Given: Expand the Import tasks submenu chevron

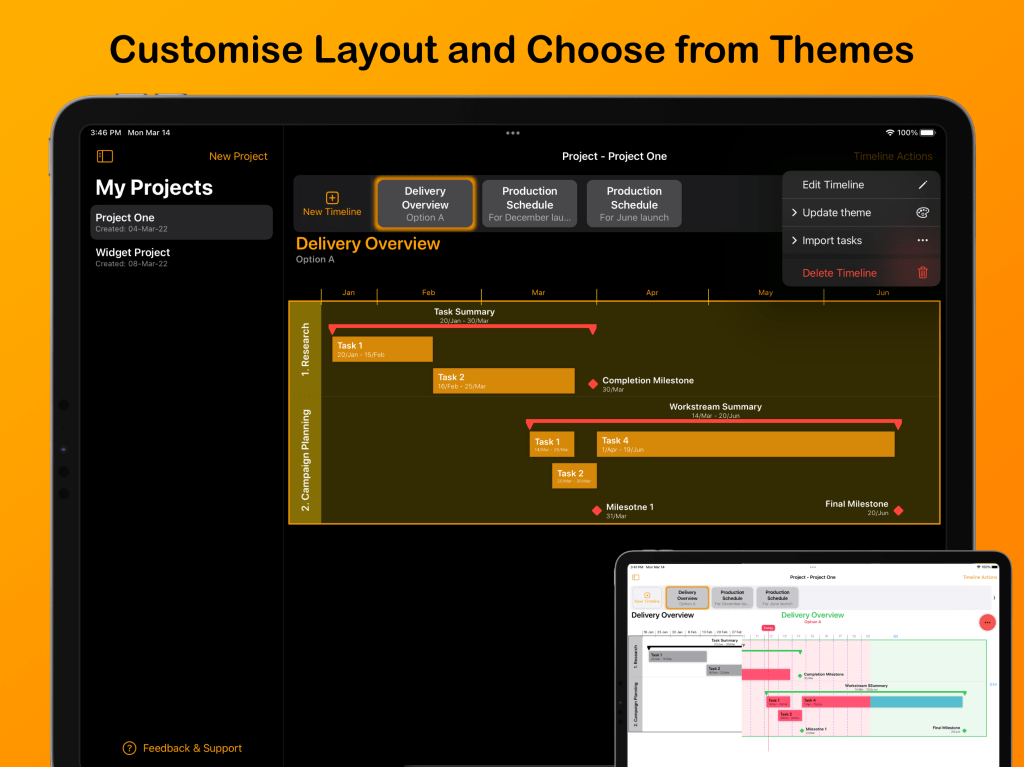Looking at the screenshot, I should pos(794,241).
